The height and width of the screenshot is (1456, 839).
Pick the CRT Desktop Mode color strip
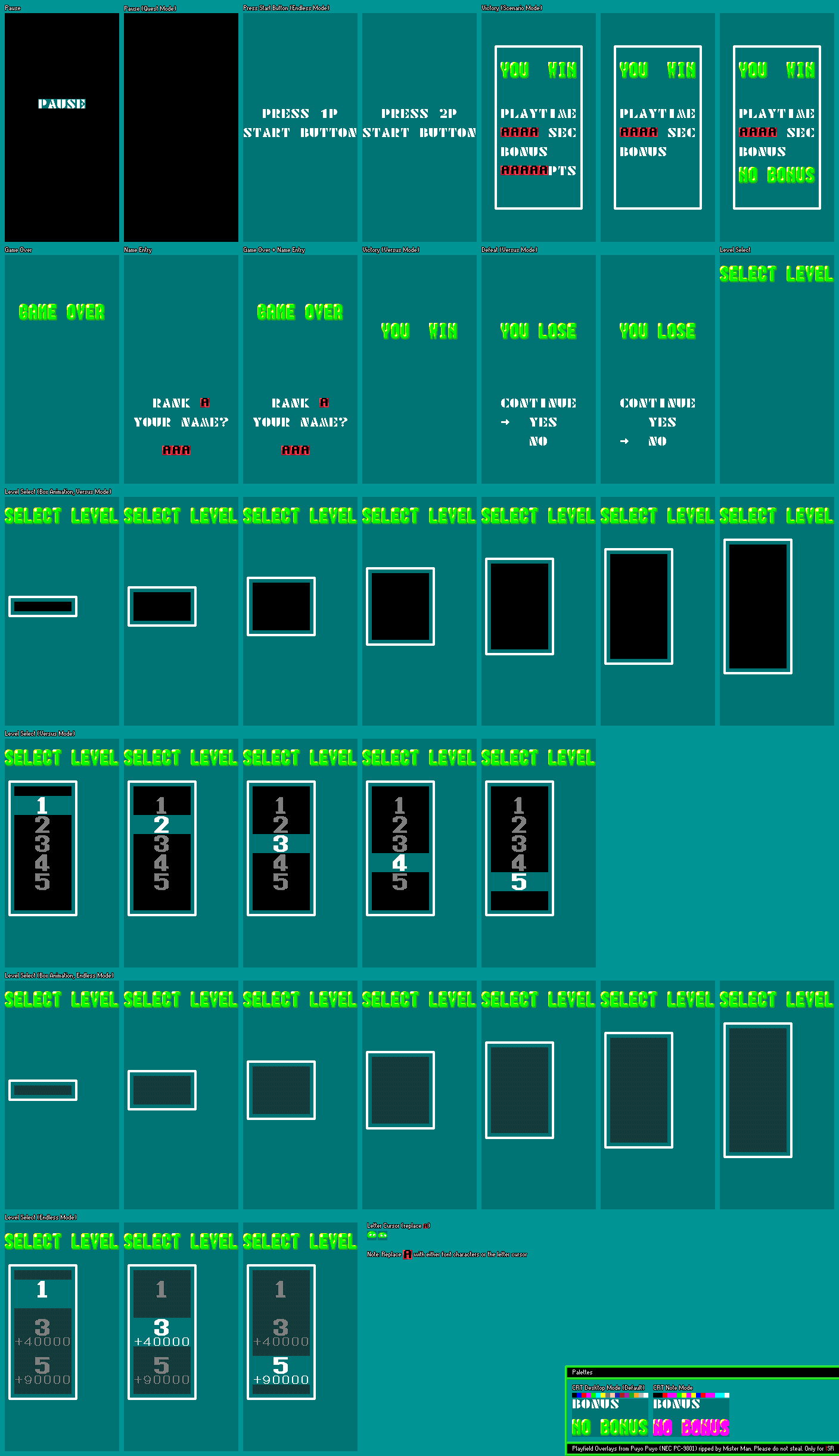coord(610,1395)
